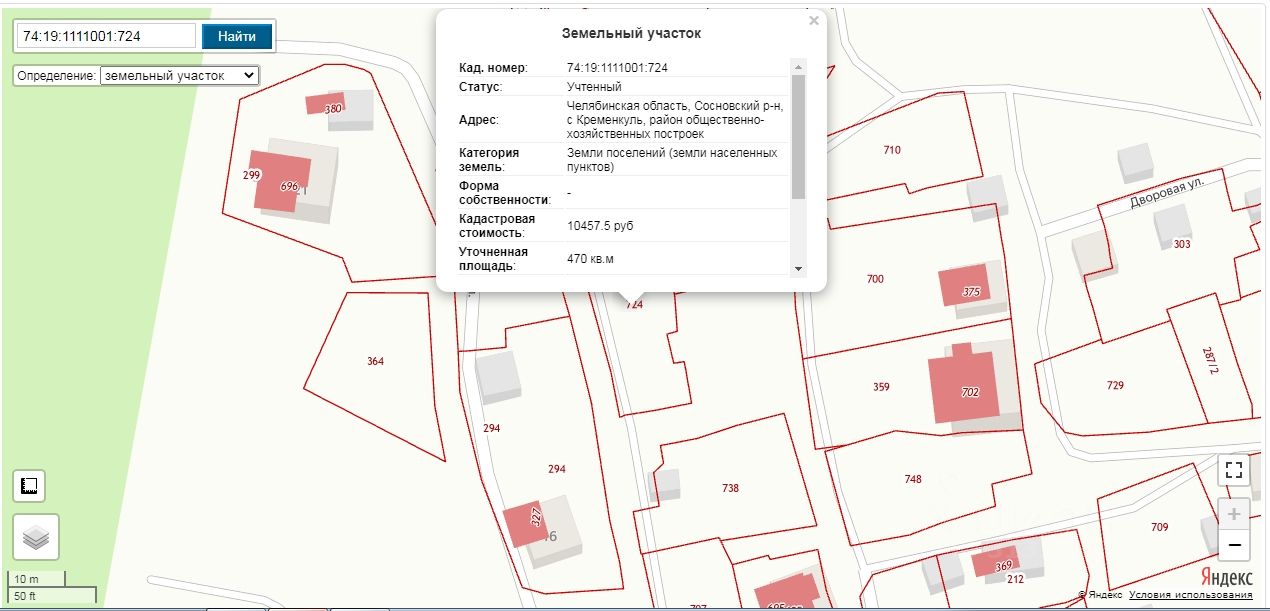Screen dimensions: 1270x611
Task: Focus the cadastral number search field
Action: 106,36
